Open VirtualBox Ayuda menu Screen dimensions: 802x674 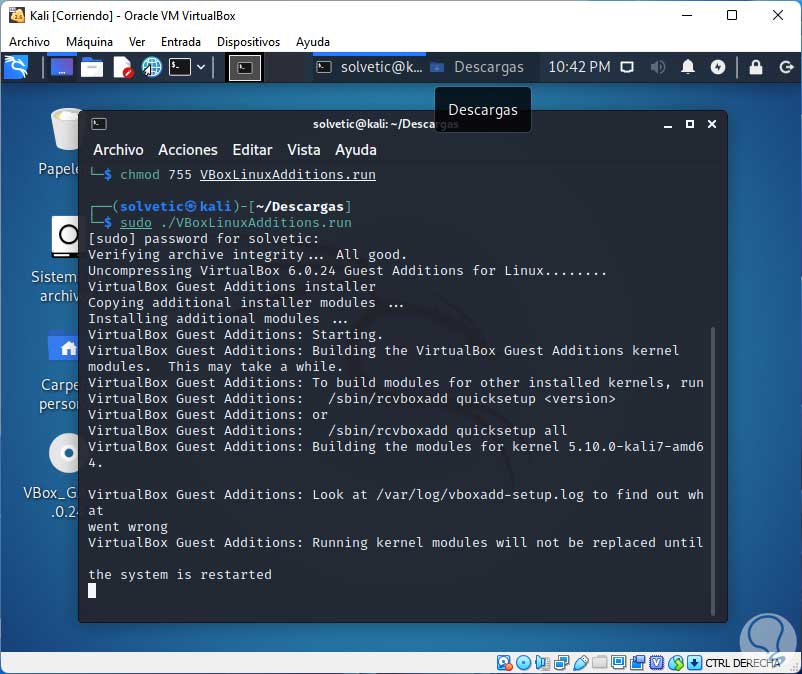click(313, 42)
